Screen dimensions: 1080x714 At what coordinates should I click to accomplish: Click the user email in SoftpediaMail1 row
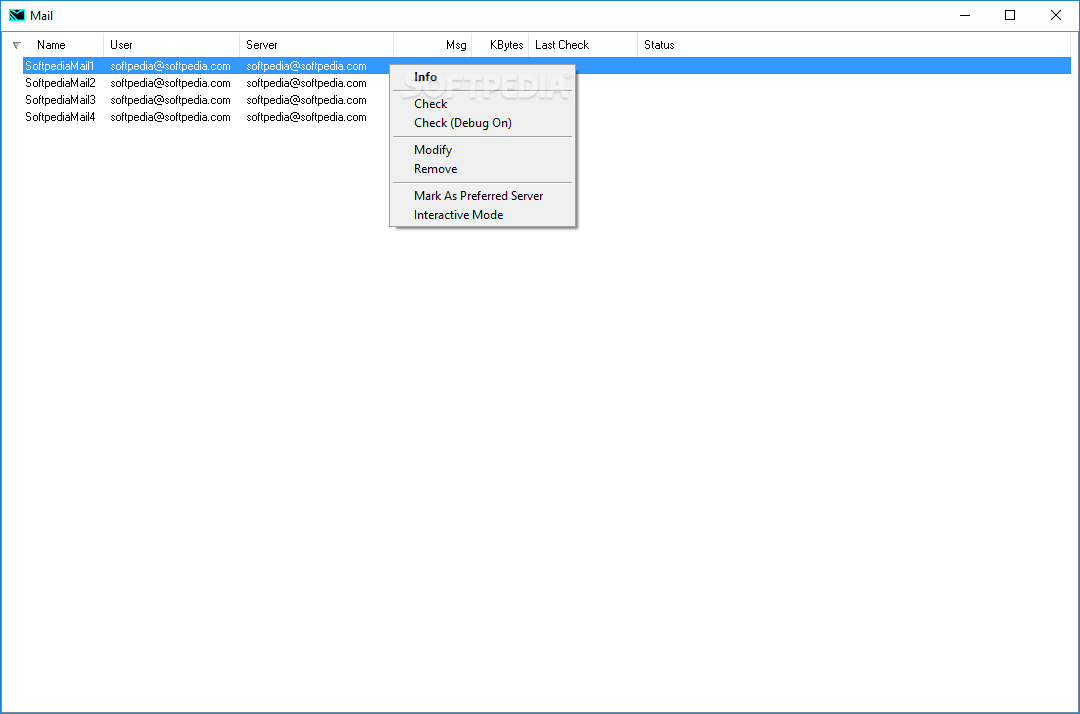coord(170,66)
